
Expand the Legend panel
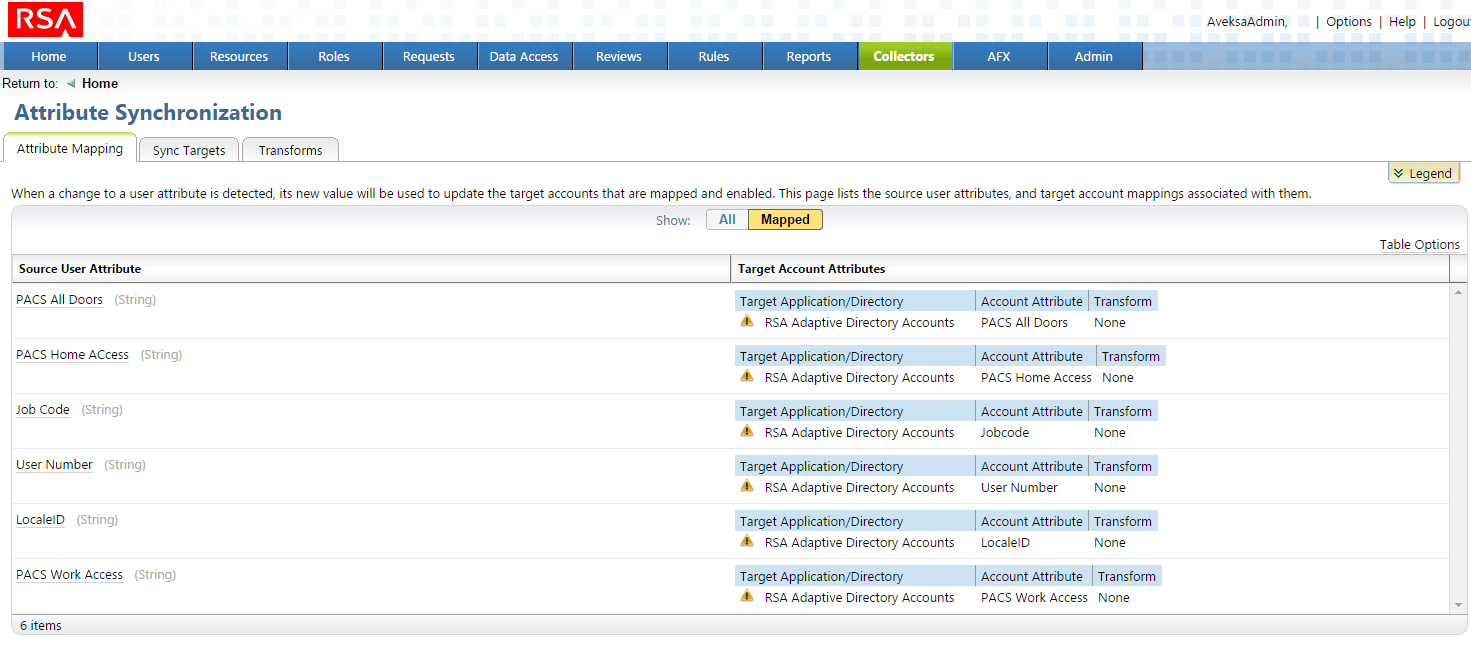1423,173
